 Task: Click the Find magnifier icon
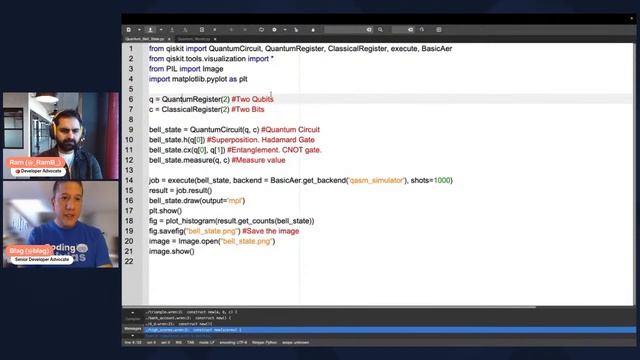(x=380, y=30)
